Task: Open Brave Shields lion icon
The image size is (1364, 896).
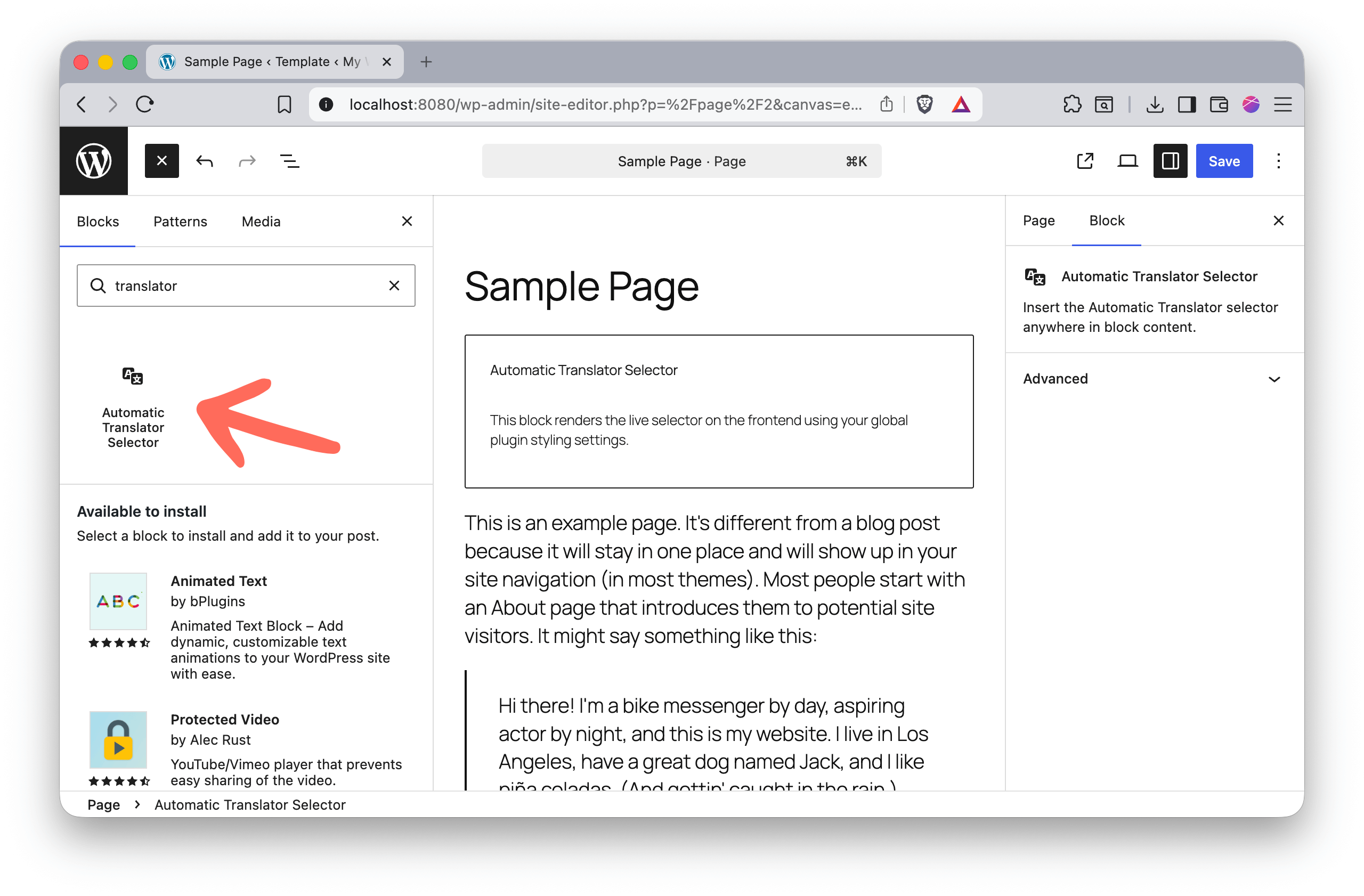Action: coord(924,104)
